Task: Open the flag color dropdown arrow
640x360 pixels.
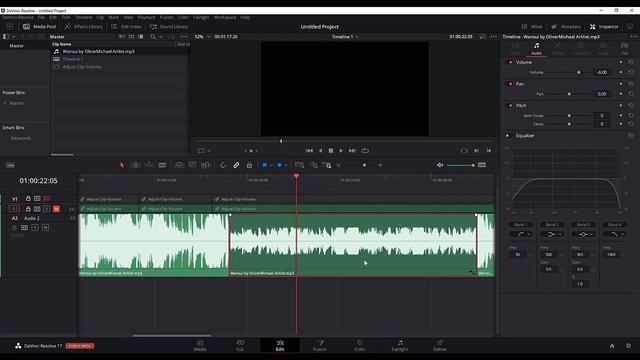Action: pyautogui.click(x=271, y=165)
